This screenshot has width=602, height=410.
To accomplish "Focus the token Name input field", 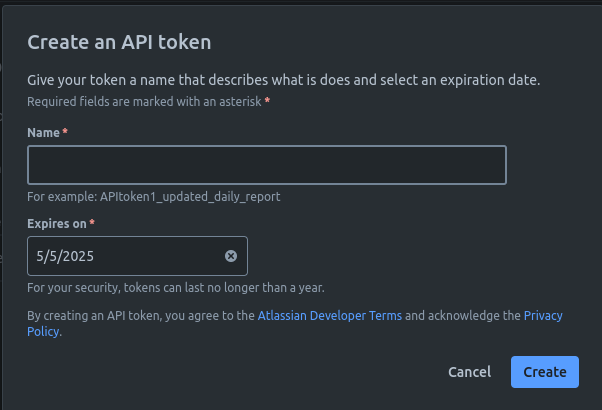I will click(267, 165).
